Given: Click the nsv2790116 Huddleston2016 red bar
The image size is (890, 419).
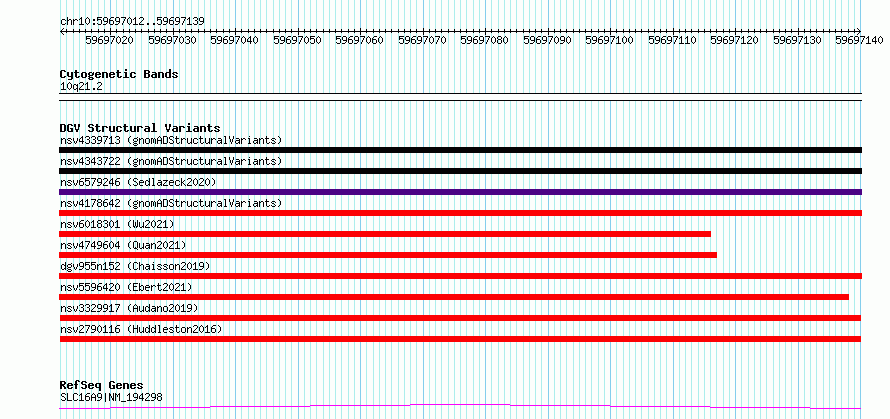Looking at the screenshot, I should 460,339.
